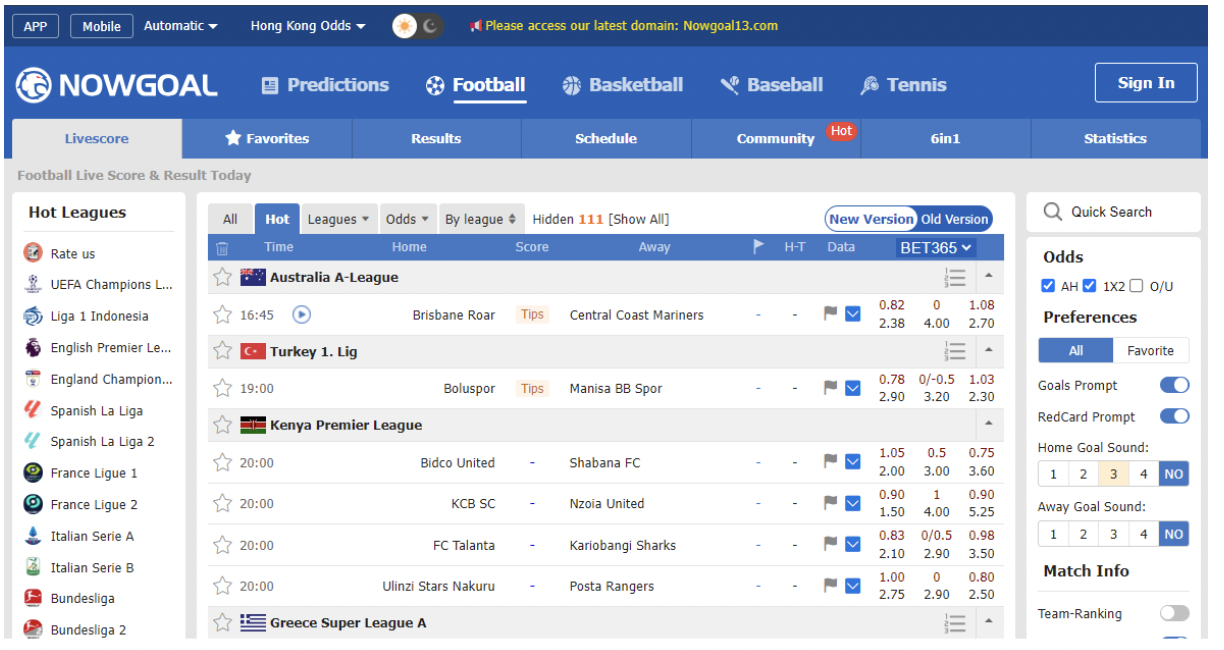Collapse the Turkey 1. Lig section

(x=989, y=351)
